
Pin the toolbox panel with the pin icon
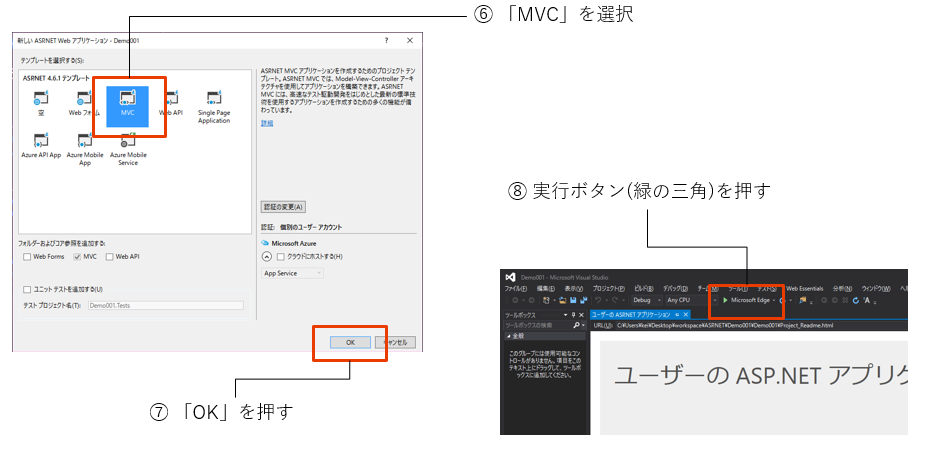click(x=574, y=315)
